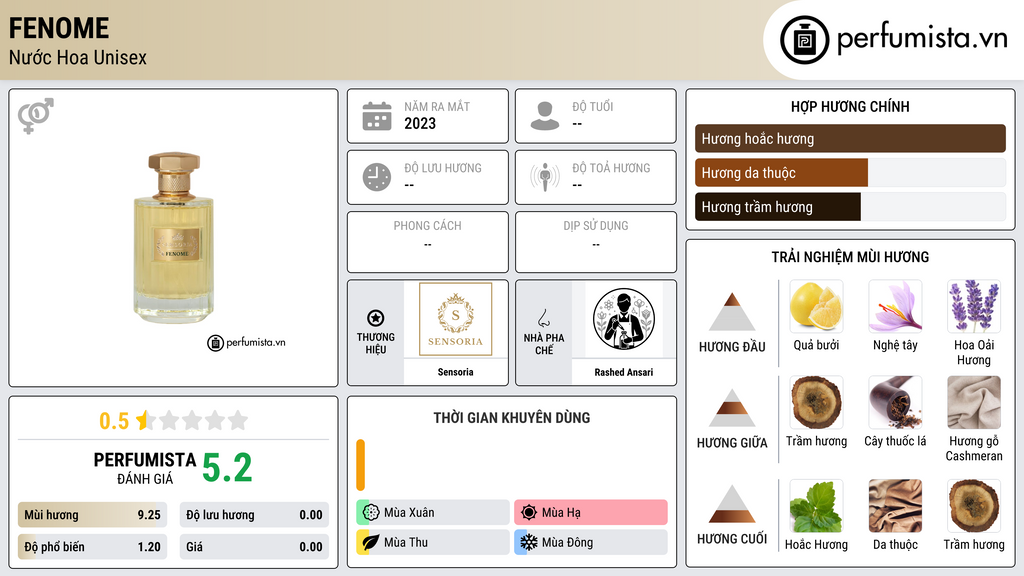
Task: Open the Sensoria brand name link
Action: [x=455, y=372]
